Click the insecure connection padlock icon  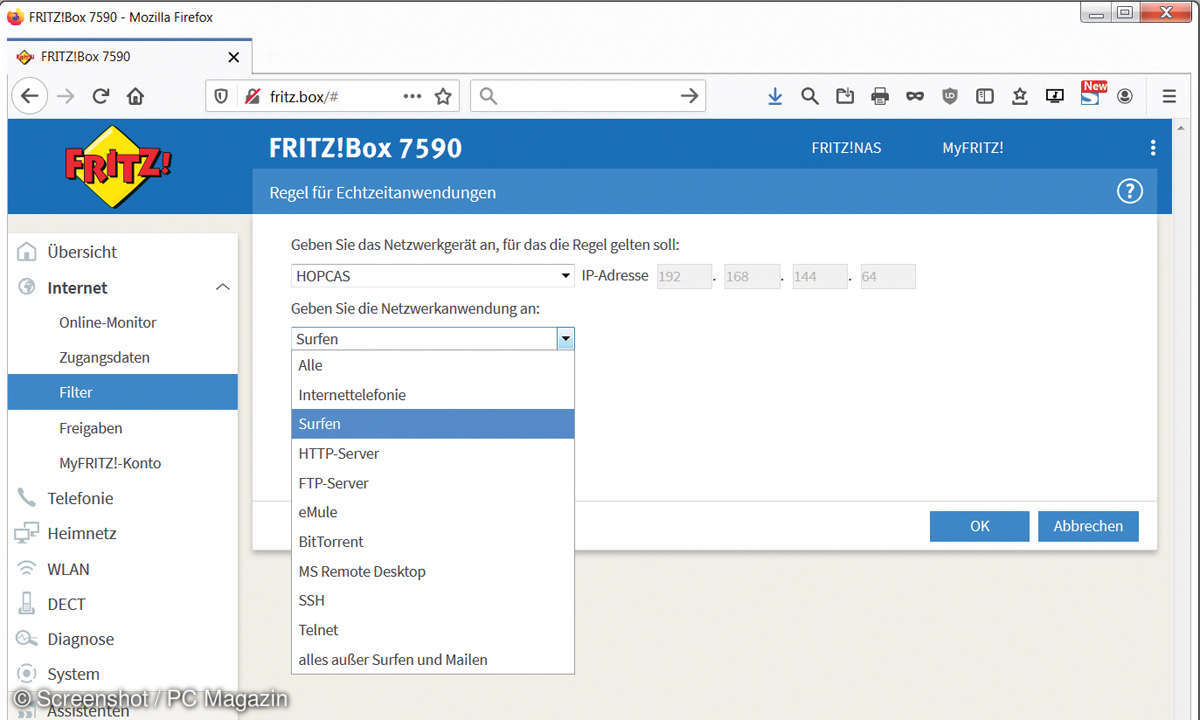coord(251,96)
